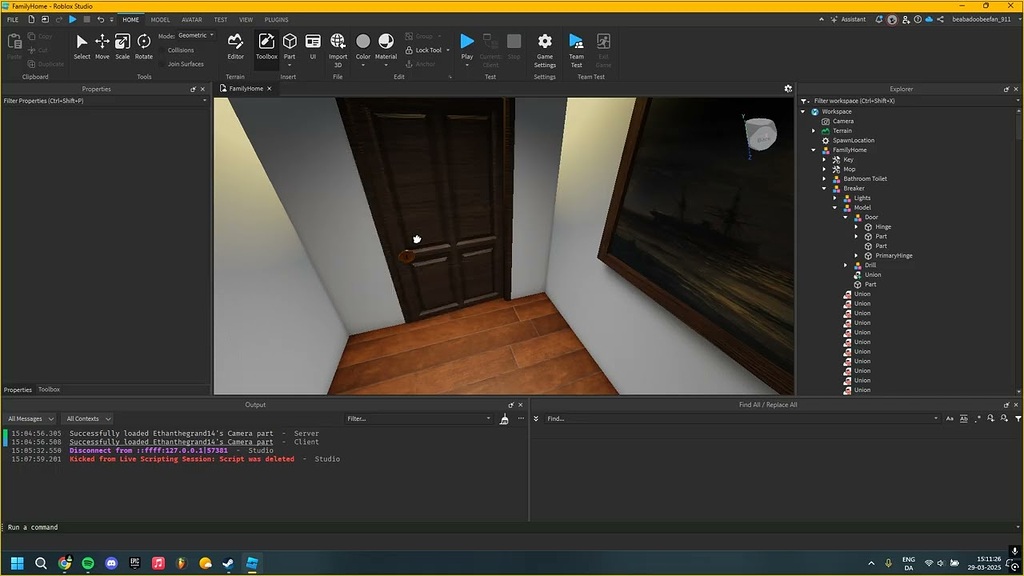Switch to the MODEL ribbon tab

pos(160,19)
